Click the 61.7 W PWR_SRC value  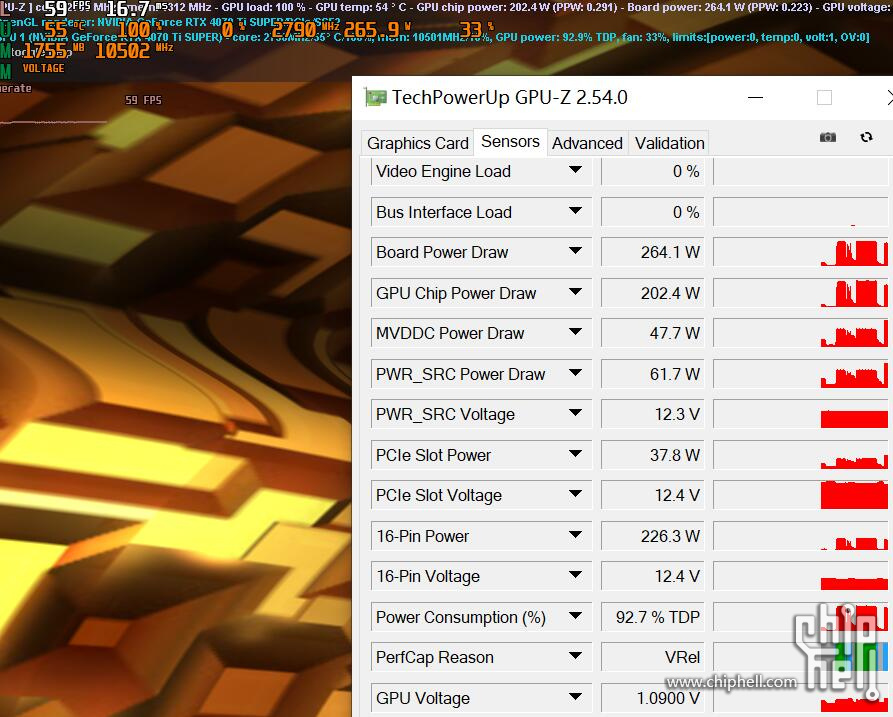[x=653, y=374]
